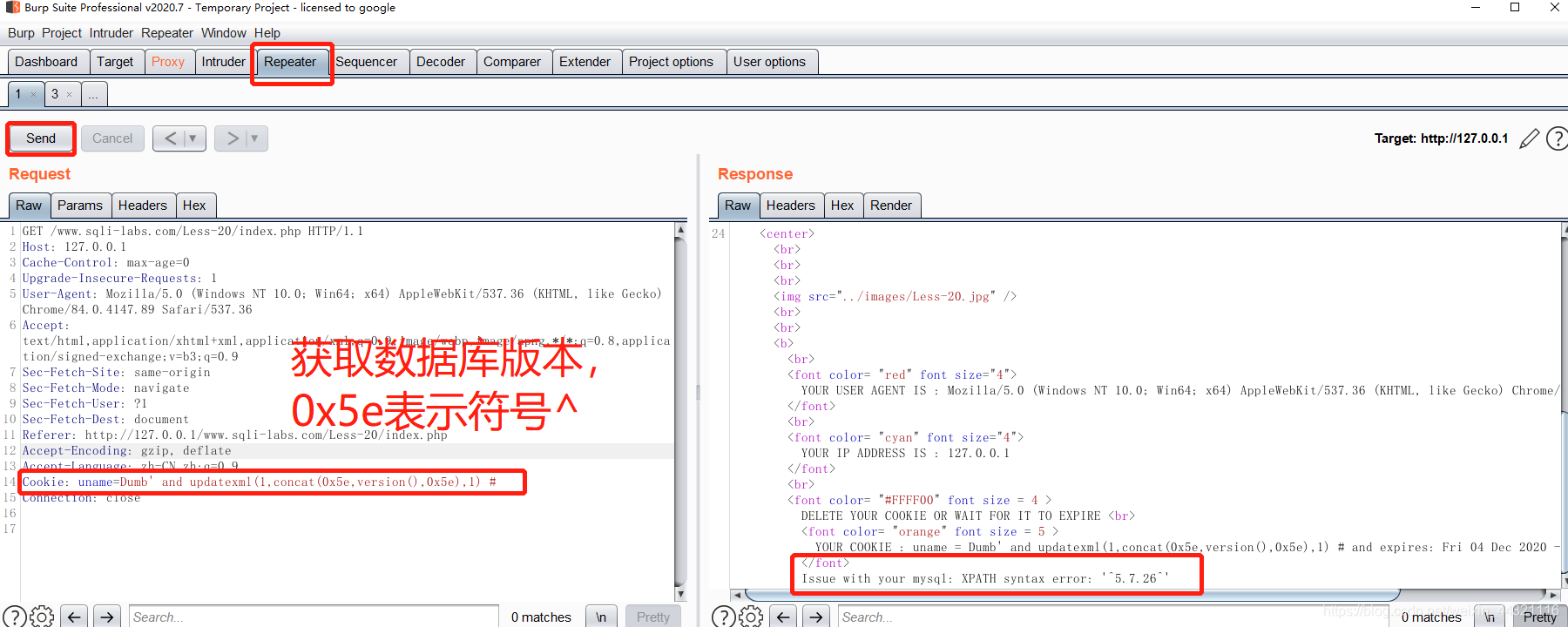
Task: Go to next request in history
Action: point(232,138)
